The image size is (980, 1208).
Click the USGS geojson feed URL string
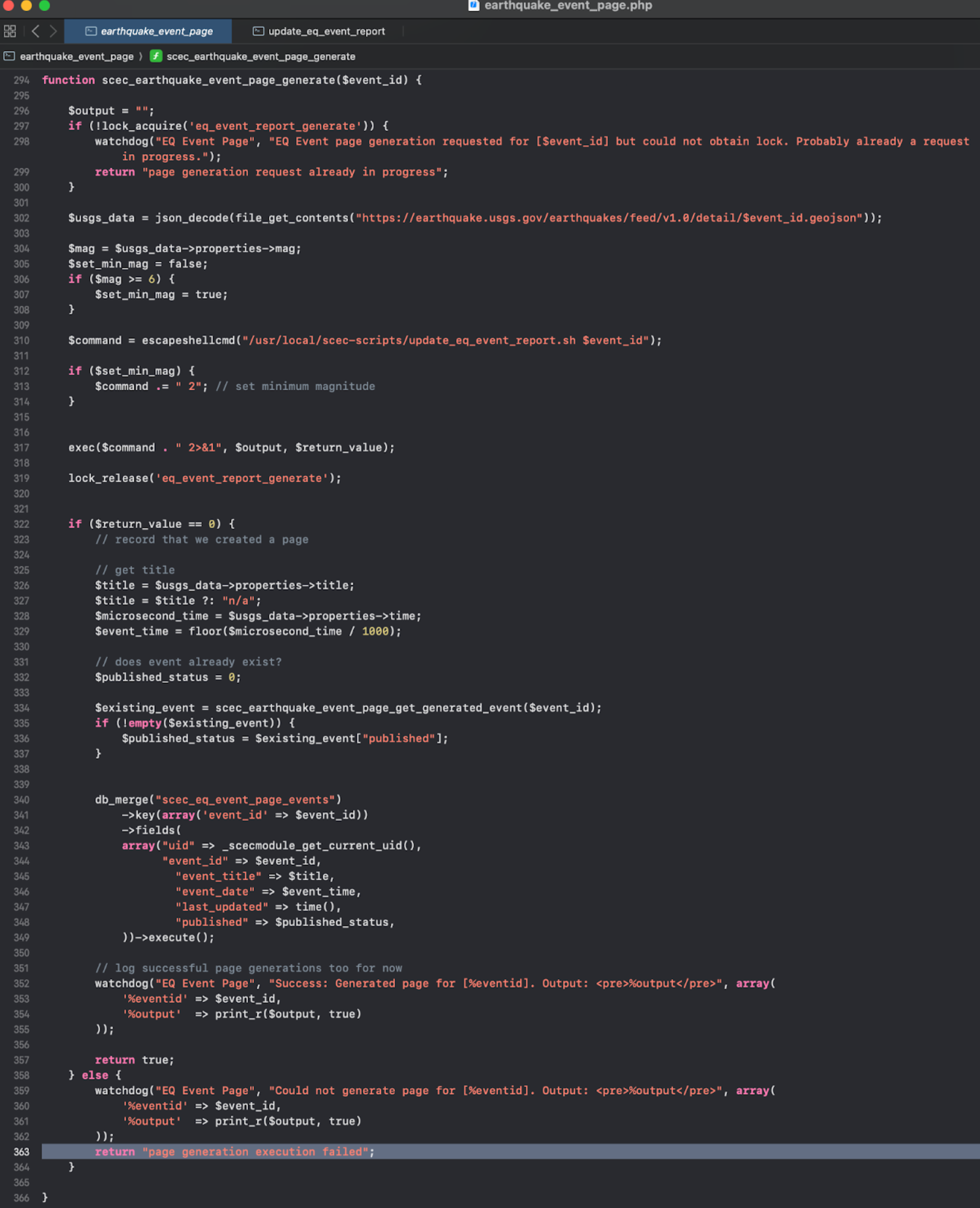pos(609,218)
